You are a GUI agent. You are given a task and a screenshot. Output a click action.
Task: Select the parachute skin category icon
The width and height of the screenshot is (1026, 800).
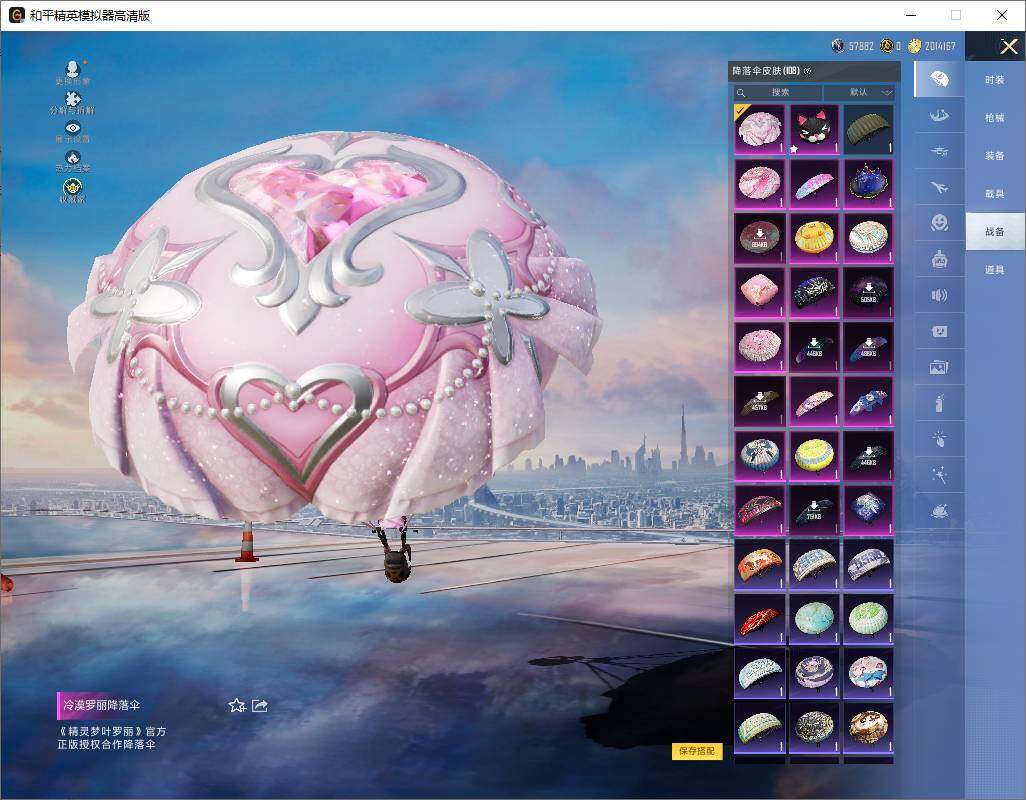(939, 79)
